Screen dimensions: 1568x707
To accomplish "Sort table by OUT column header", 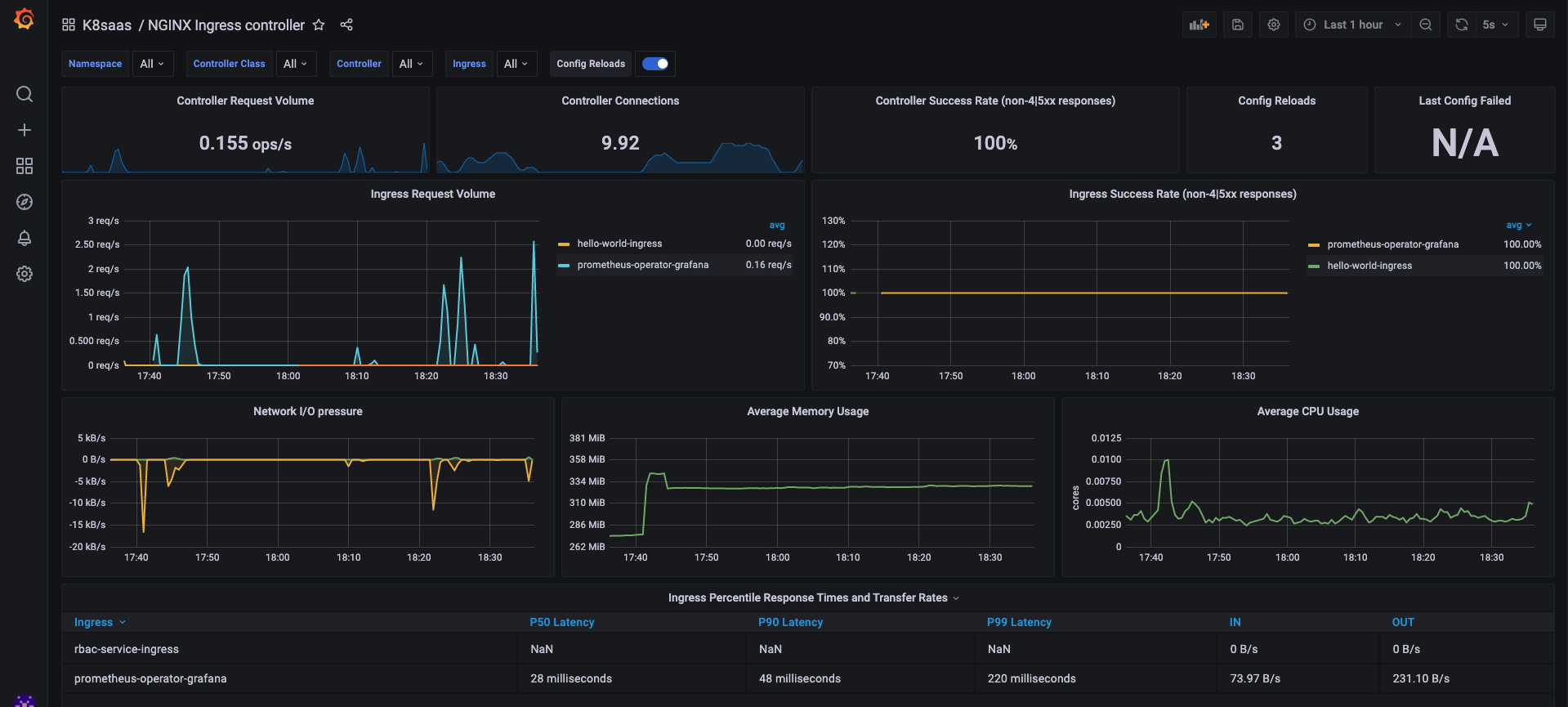I will (1403, 622).
